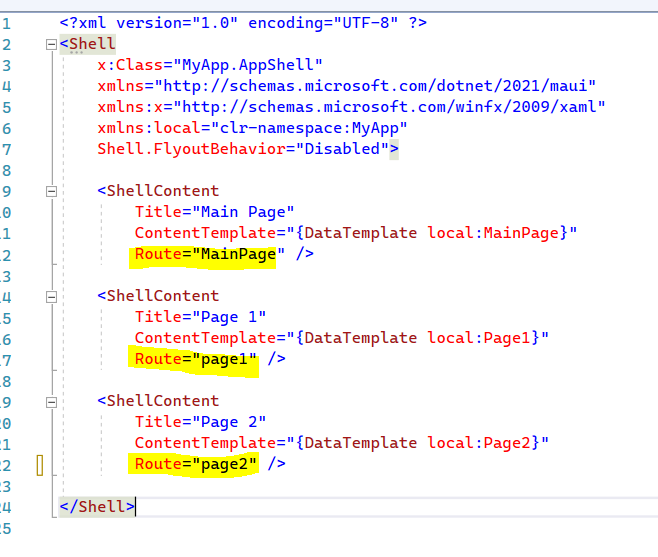The height and width of the screenshot is (557, 658).
Task: Click the xml version declaration line
Action: (x=243, y=23)
